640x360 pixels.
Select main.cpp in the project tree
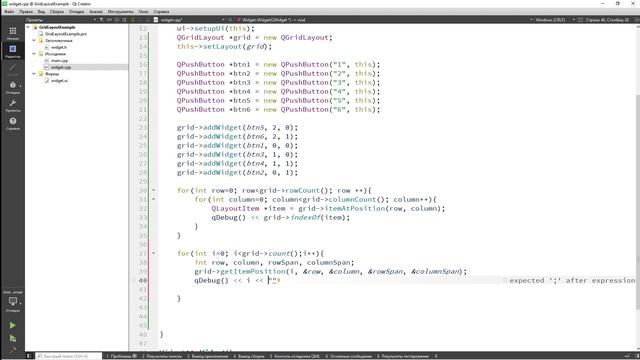60,60
